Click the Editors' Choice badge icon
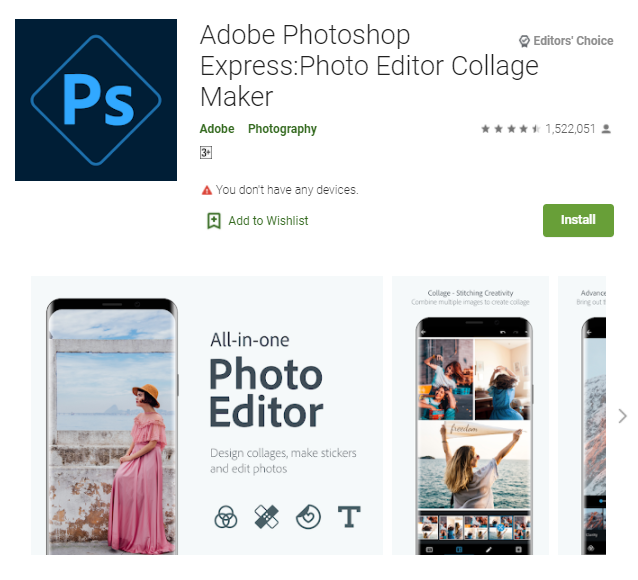This screenshot has height=580, width=638. pyautogui.click(x=524, y=41)
